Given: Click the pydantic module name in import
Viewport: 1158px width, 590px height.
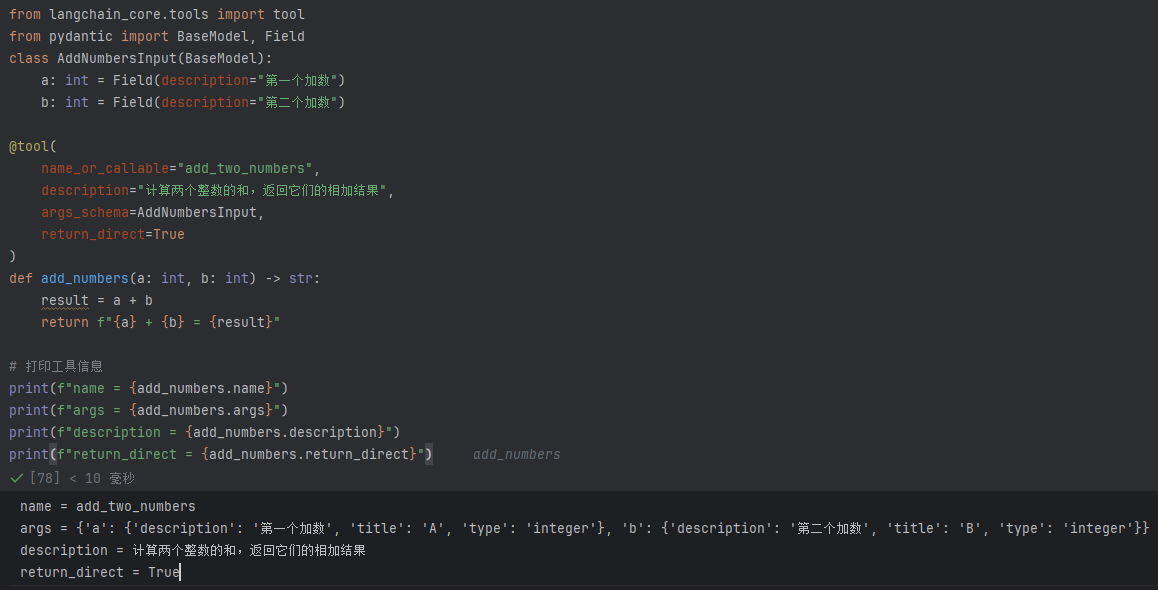Looking at the screenshot, I should tap(80, 36).
